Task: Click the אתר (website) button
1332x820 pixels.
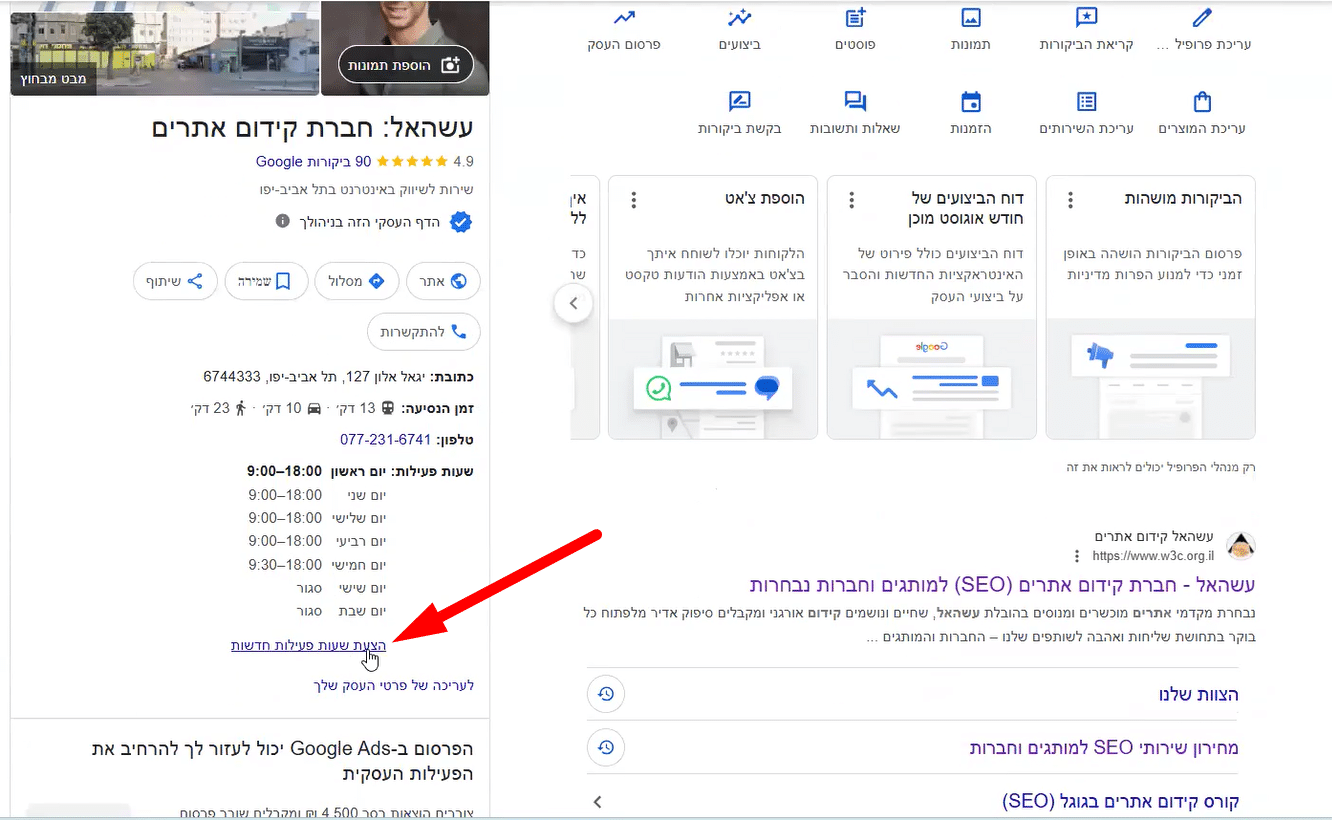Action: click(x=443, y=281)
